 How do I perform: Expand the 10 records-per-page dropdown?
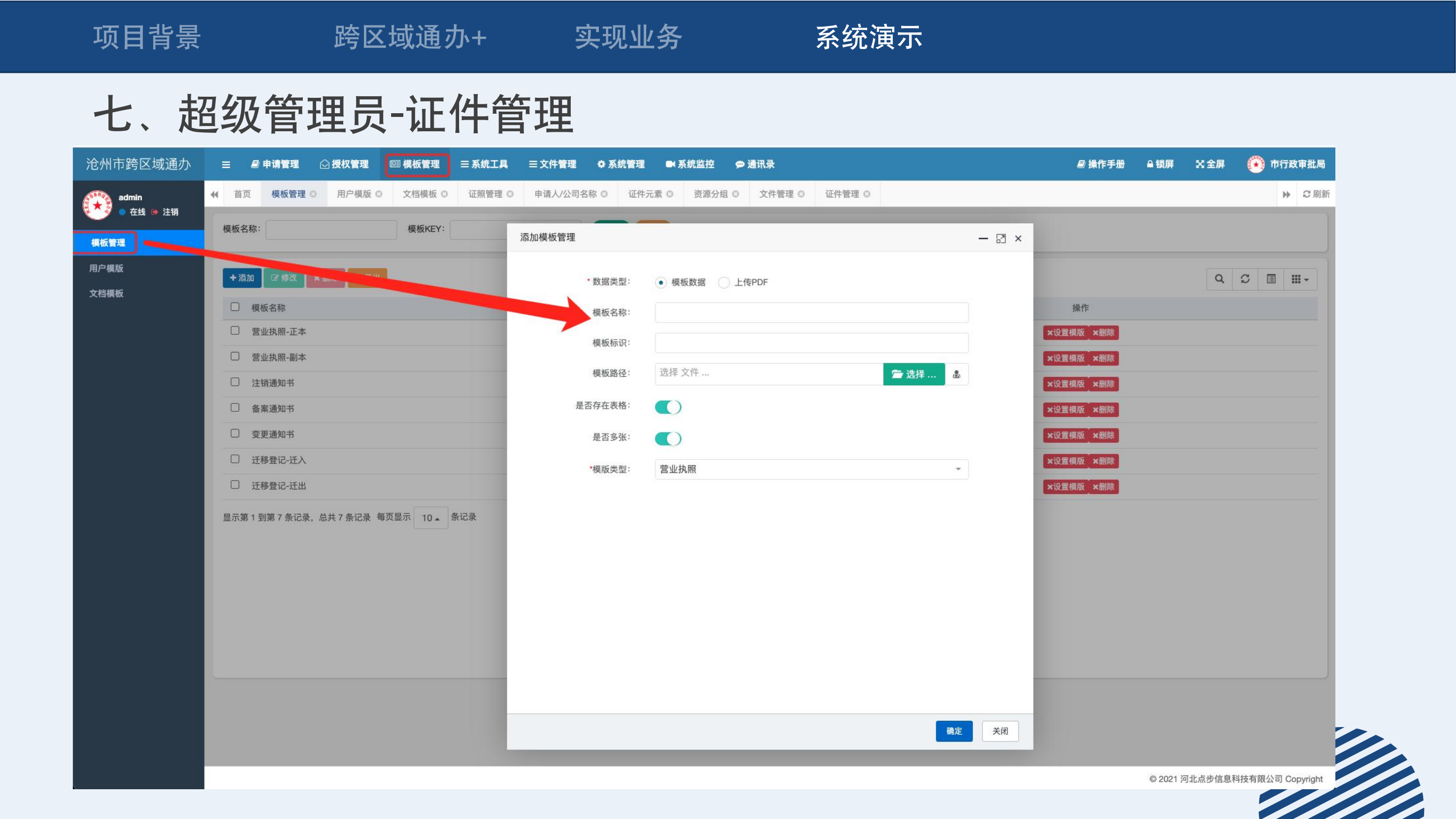pyautogui.click(x=430, y=518)
